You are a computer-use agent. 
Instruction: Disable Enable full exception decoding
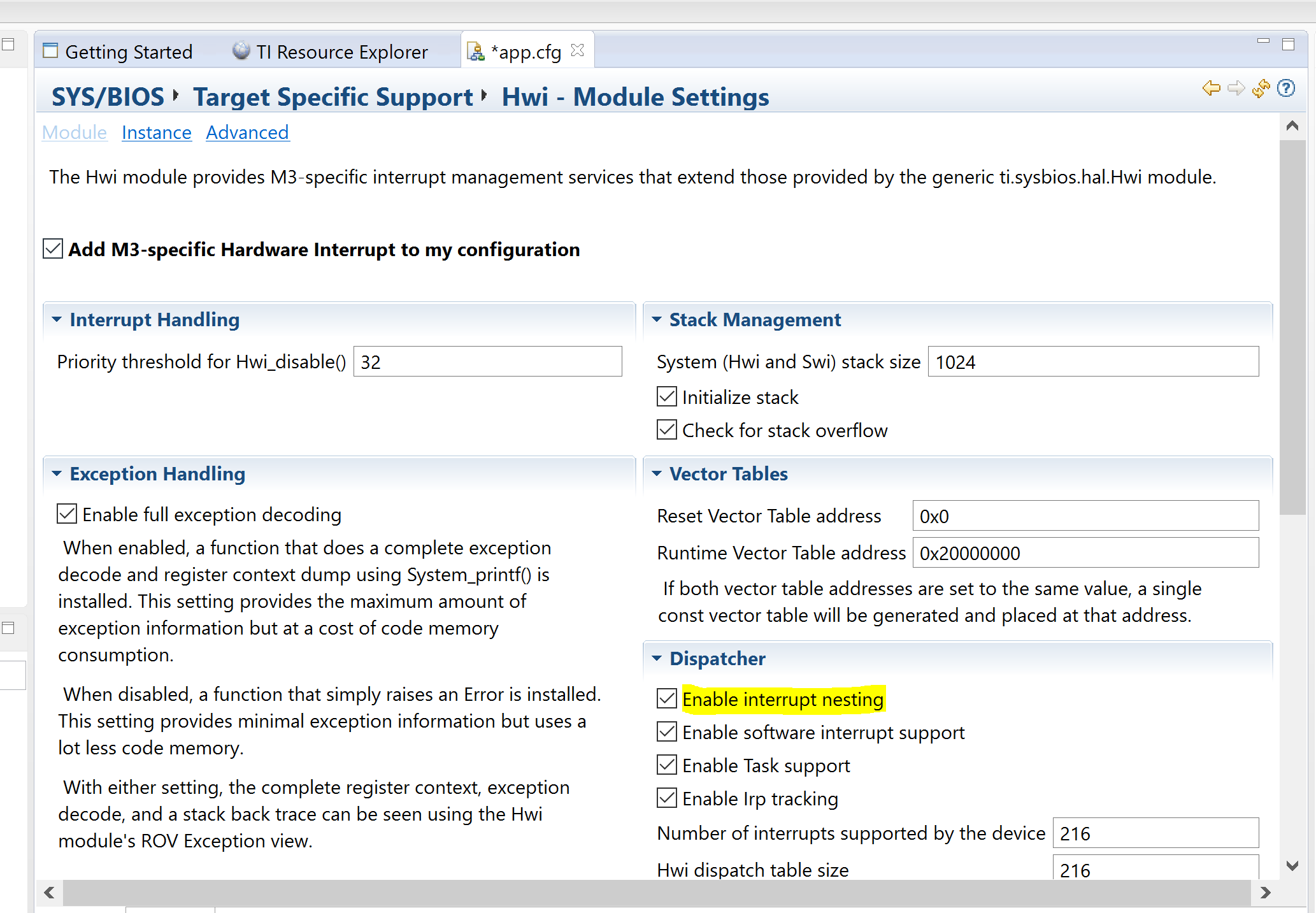tap(67, 514)
